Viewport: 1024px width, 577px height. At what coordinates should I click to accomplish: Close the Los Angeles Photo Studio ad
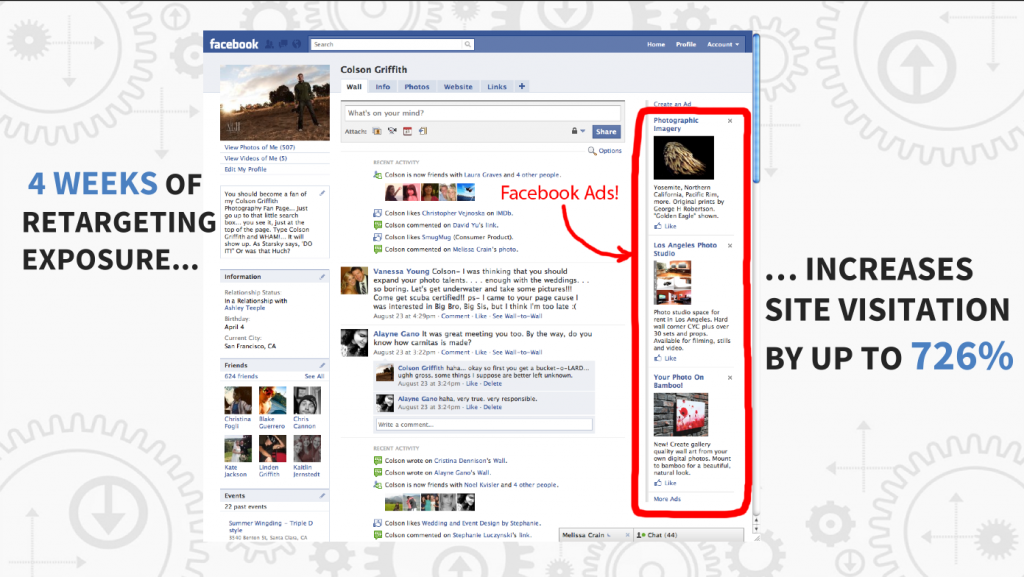pyautogui.click(x=730, y=245)
